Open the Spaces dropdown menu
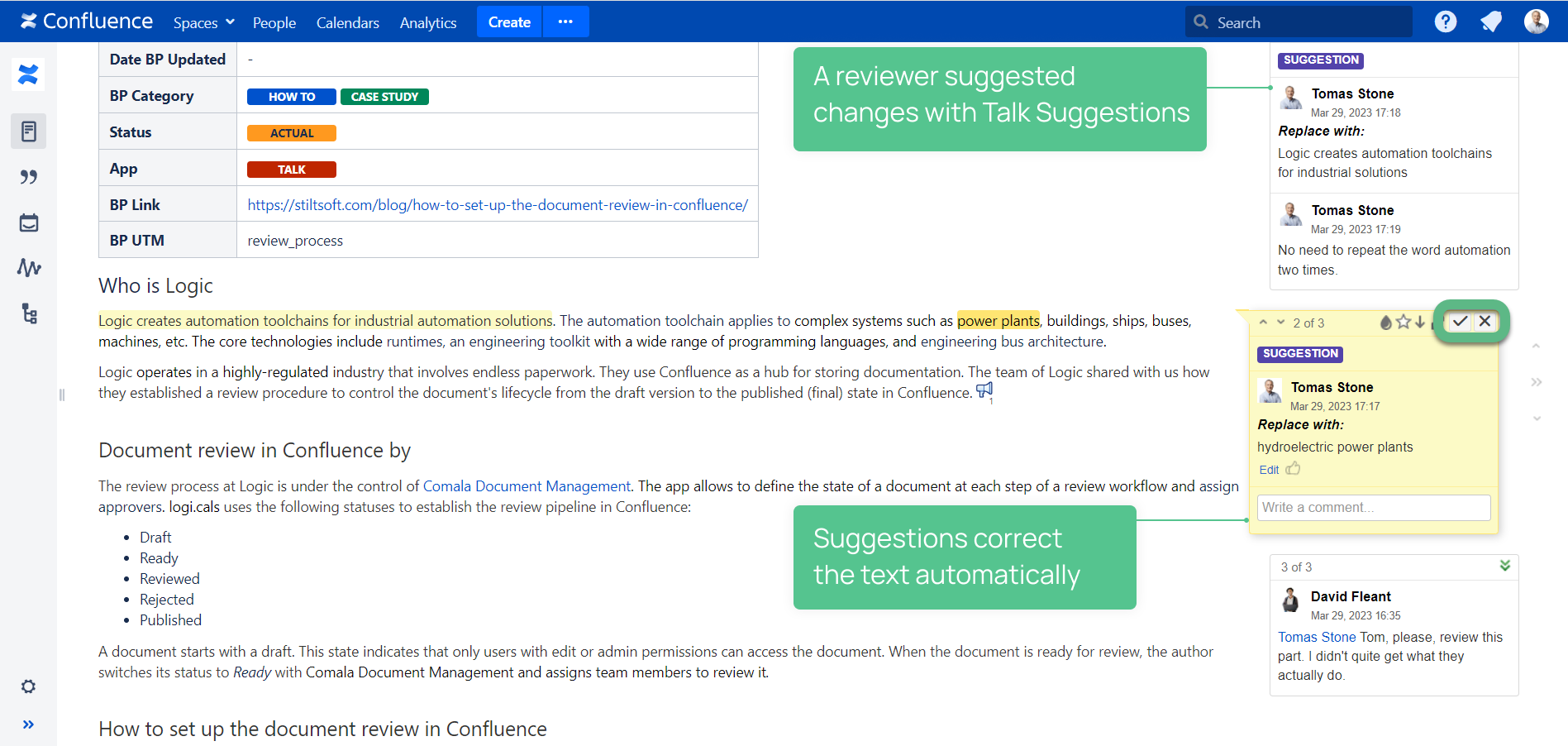This screenshot has width=1568, height=746. 204,22
